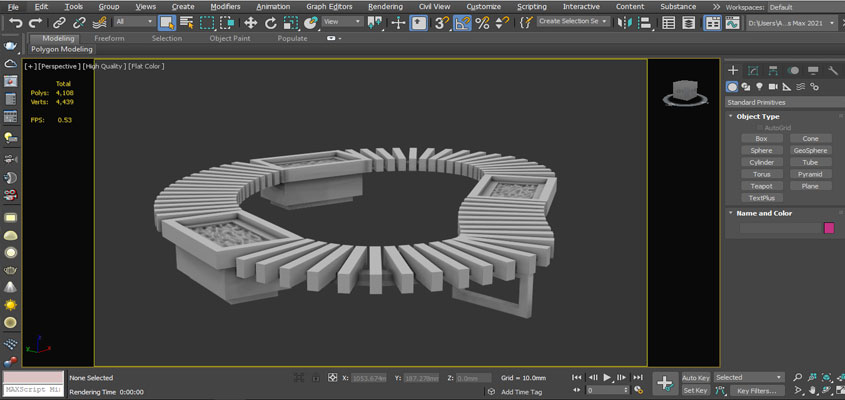The width and height of the screenshot is (845, 400).
Task: Open the Curve Editor icon
Action: pyautogui.click(x=732, y=23)
